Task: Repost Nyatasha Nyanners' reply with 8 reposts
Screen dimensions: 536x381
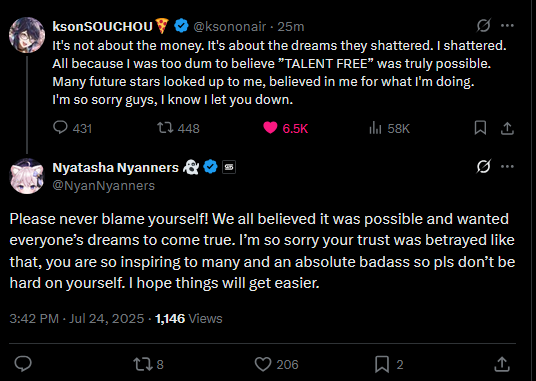Action: click(148, 364)
